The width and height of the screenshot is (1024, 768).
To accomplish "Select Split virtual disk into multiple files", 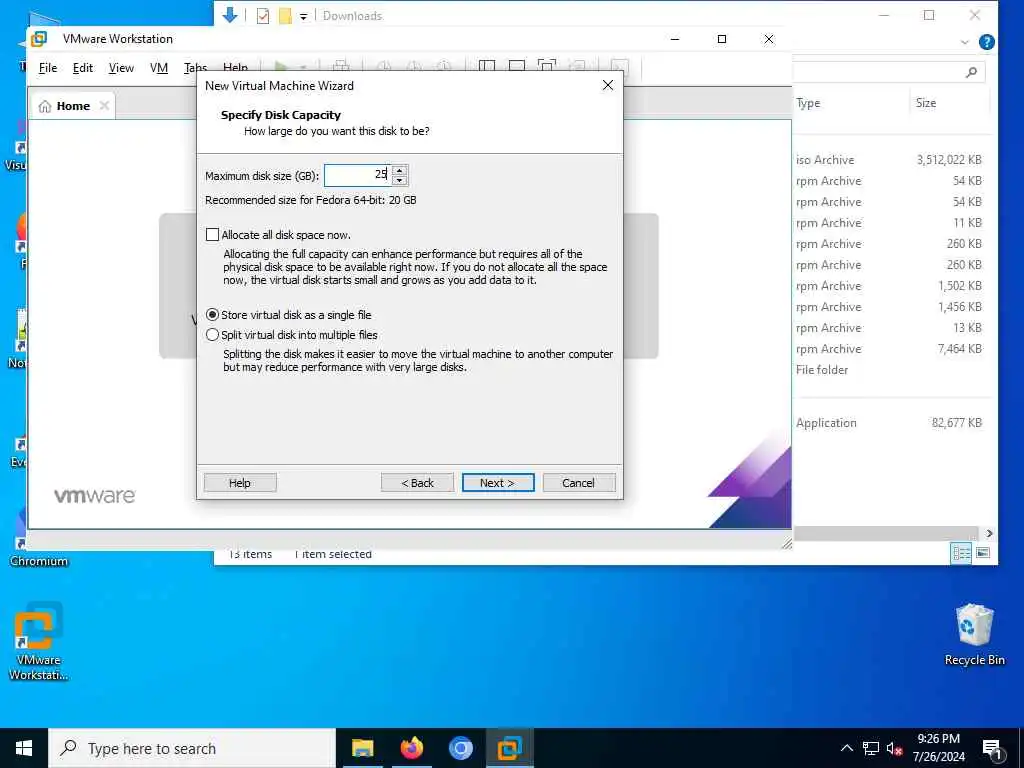I will pyautogui.click(x=212, y=335).
